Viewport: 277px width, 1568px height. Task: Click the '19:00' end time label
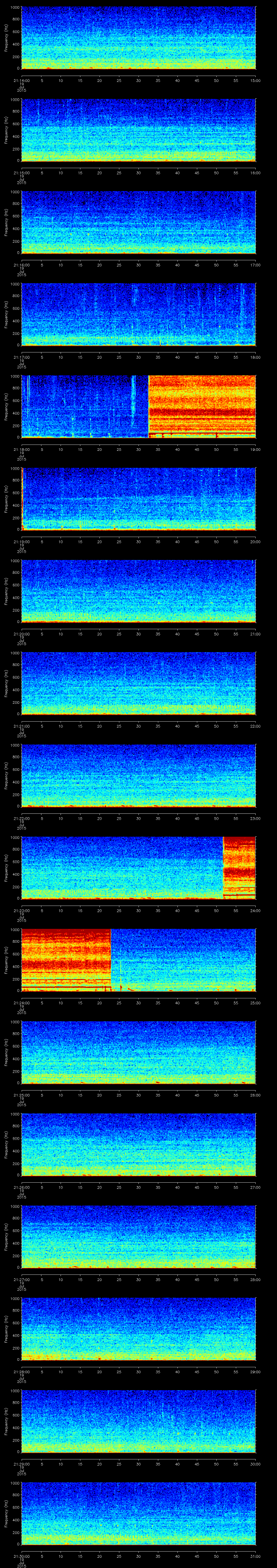pyautogui.click(x=256, y=449)
